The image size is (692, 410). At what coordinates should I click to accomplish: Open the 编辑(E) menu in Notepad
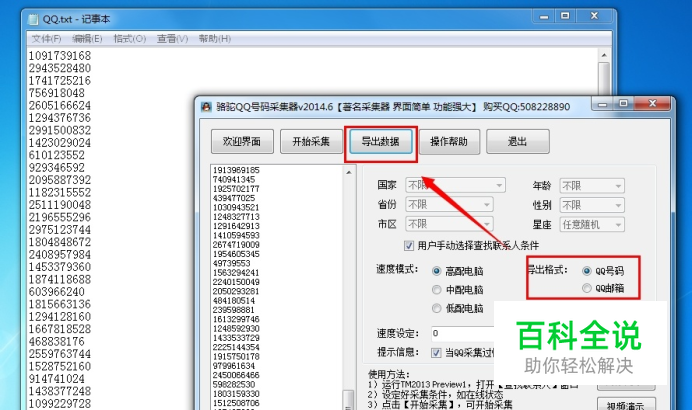click(87, 39)
